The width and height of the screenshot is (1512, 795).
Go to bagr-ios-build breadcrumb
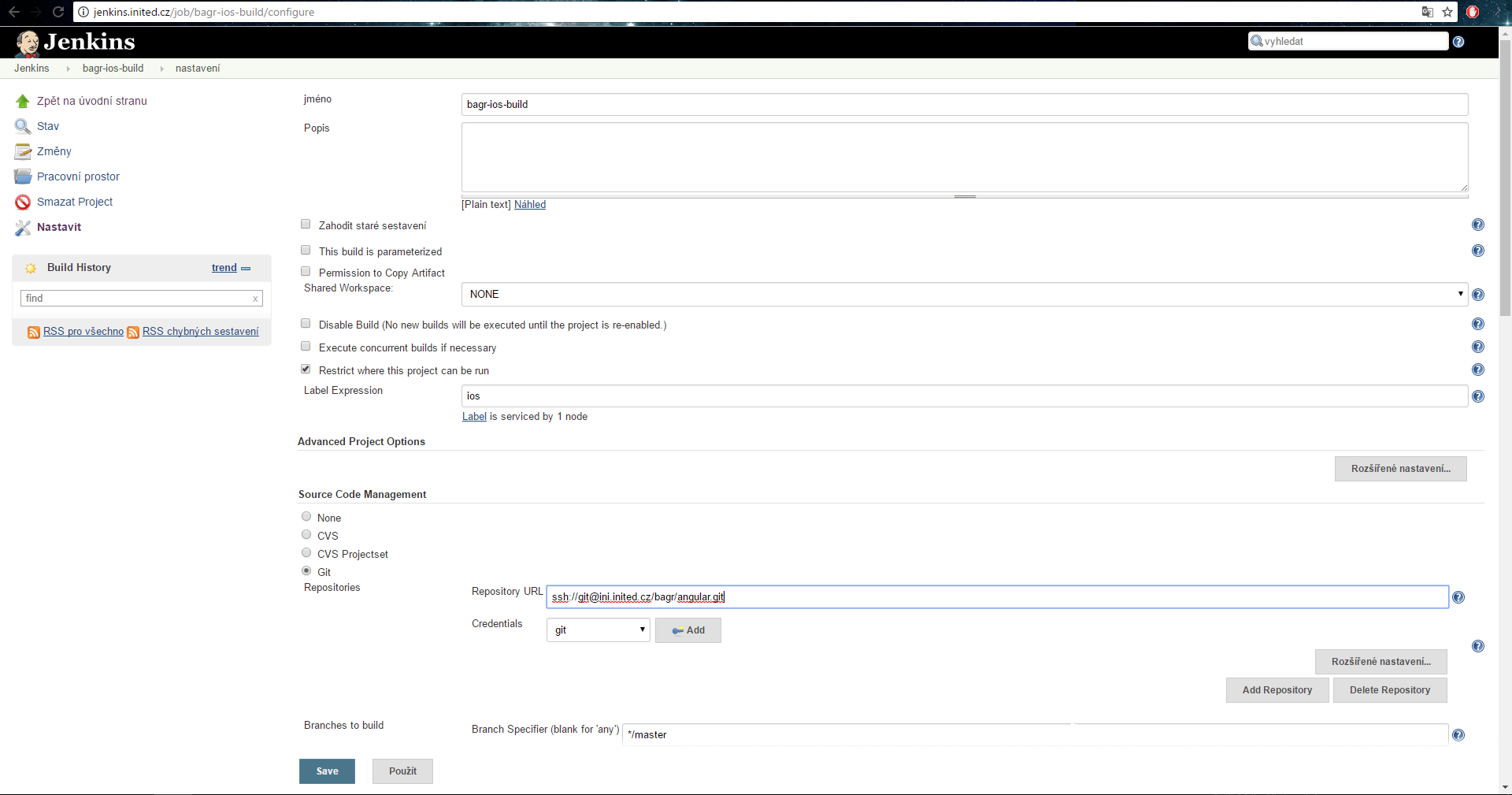coord(113,69)
